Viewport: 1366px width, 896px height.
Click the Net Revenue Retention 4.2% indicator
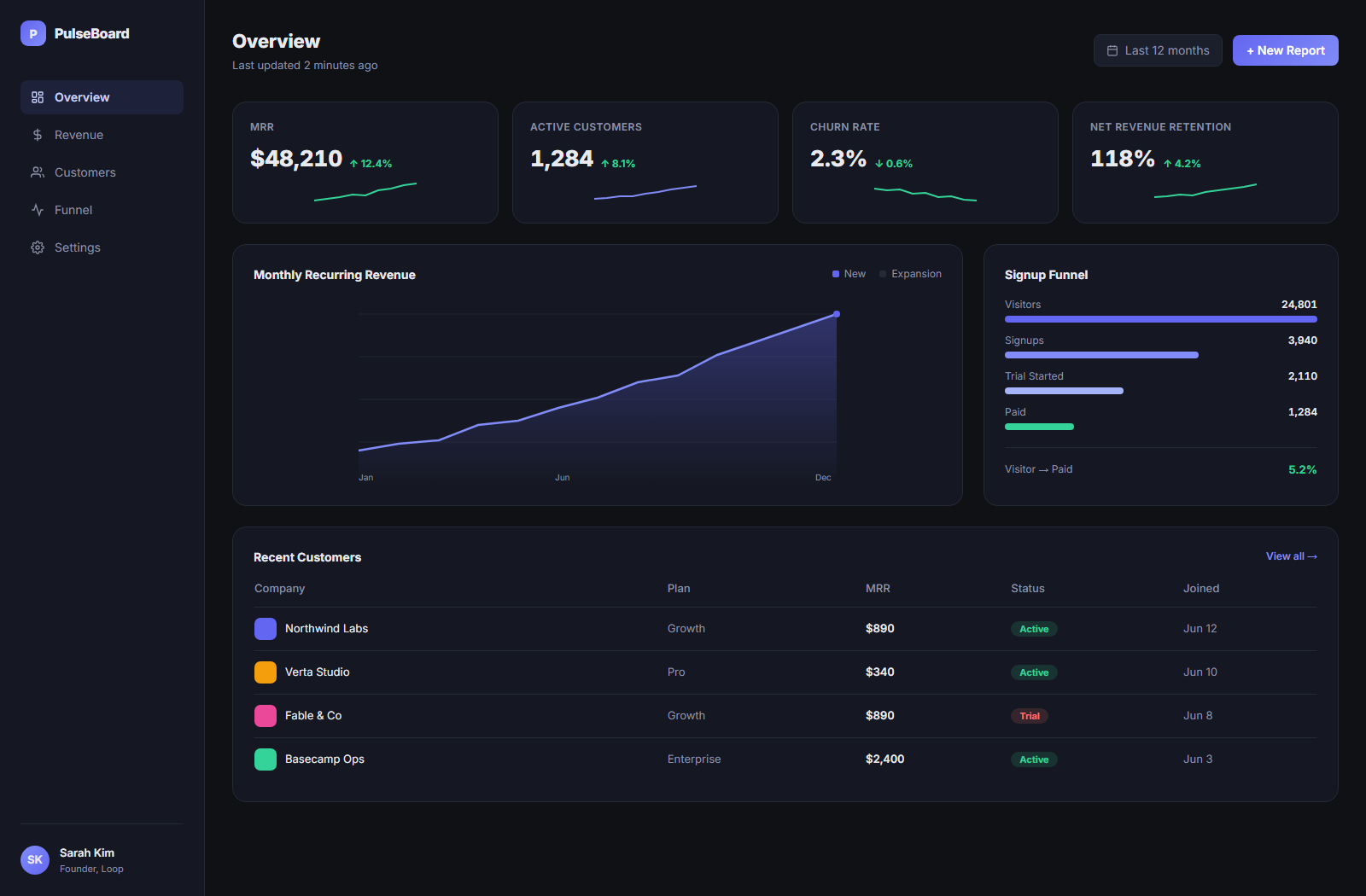click(1182, 164)
